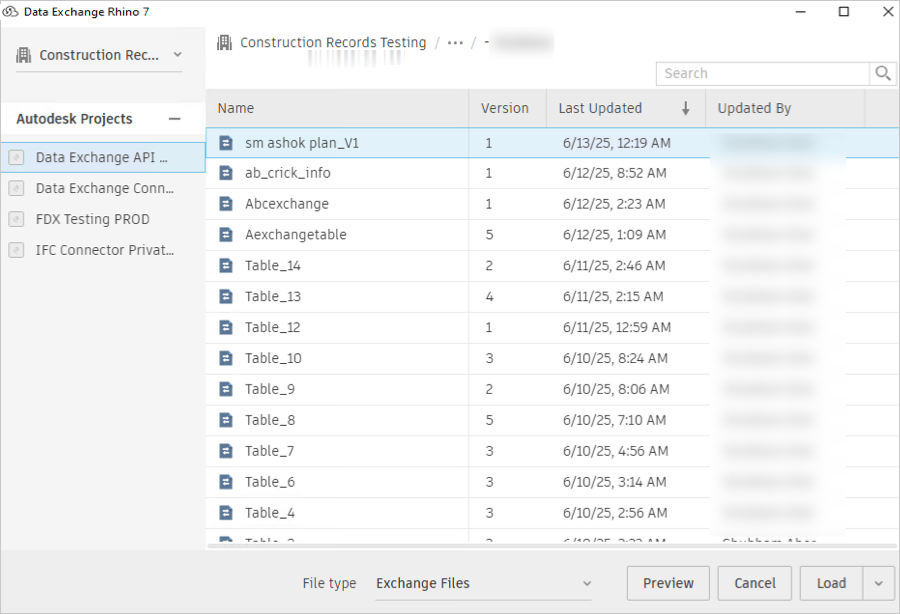Click the Cancel button
Viewport: 900px width, 614px height.
[x=755, y=584]
